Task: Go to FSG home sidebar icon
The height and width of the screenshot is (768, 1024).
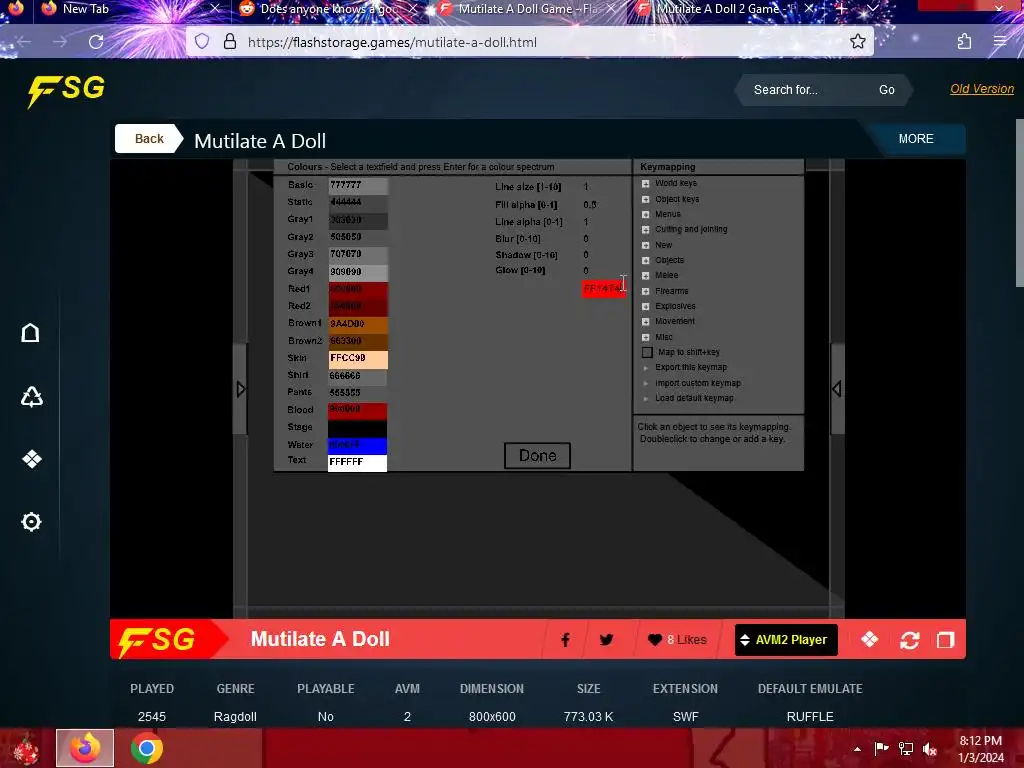Action: coord(31,333)
